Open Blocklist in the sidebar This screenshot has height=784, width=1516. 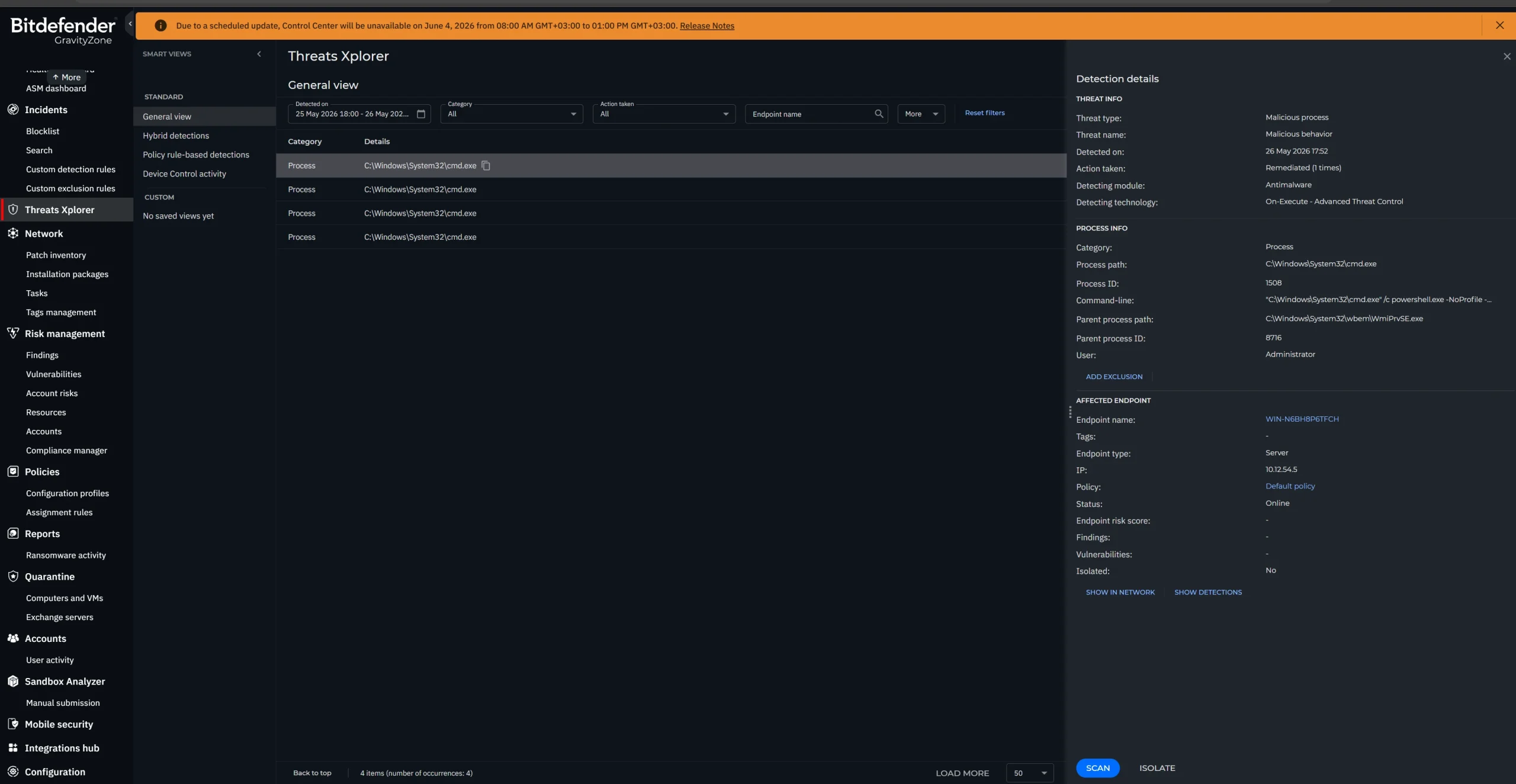click(43, 131)
